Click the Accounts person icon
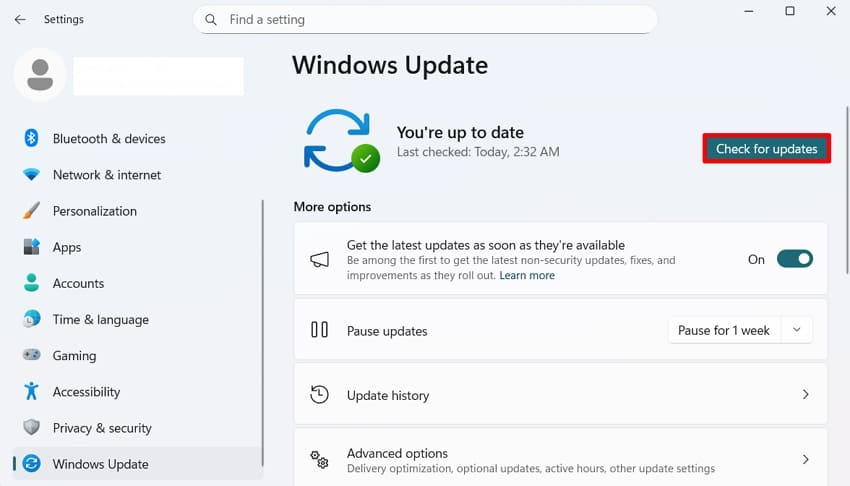This screenshot has height=486, width=850. [x=31, y=283]
